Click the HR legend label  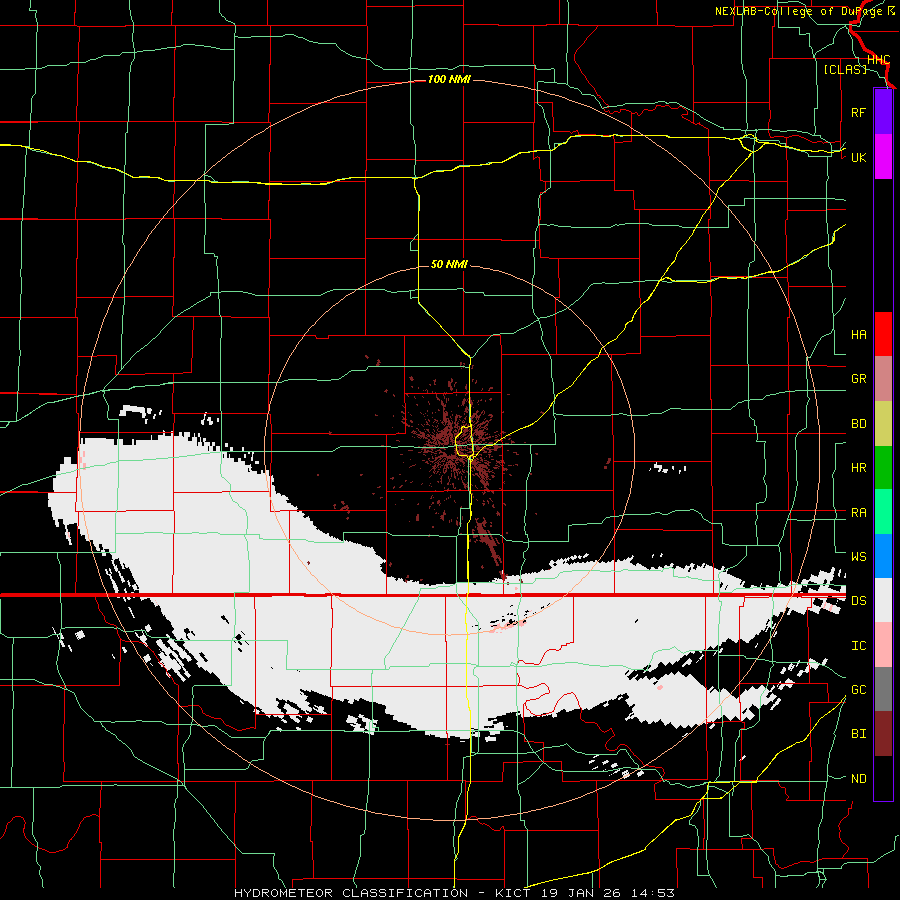click(858, 468)
